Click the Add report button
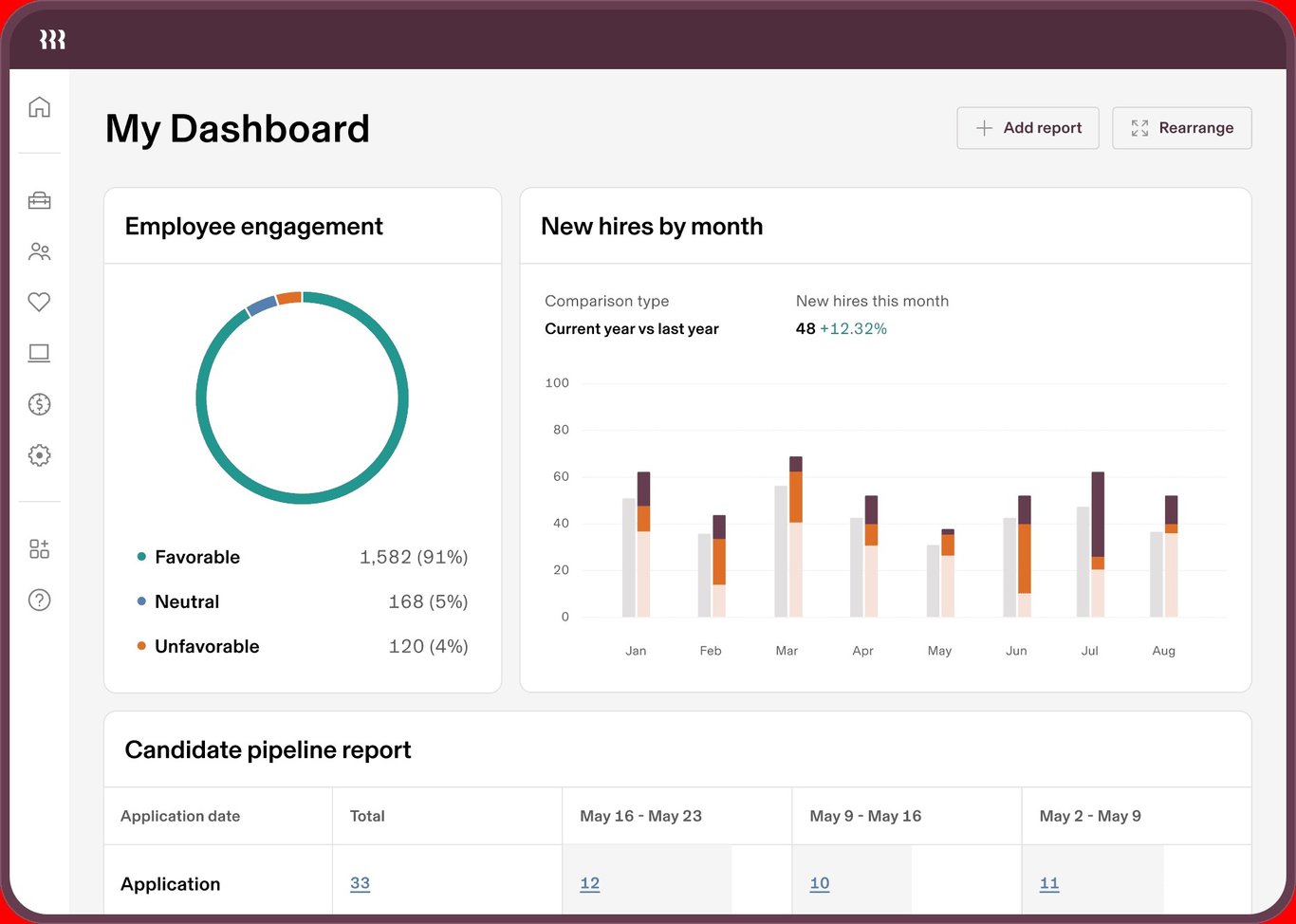Screen dimensions: 1296x924 [1028, 128]
